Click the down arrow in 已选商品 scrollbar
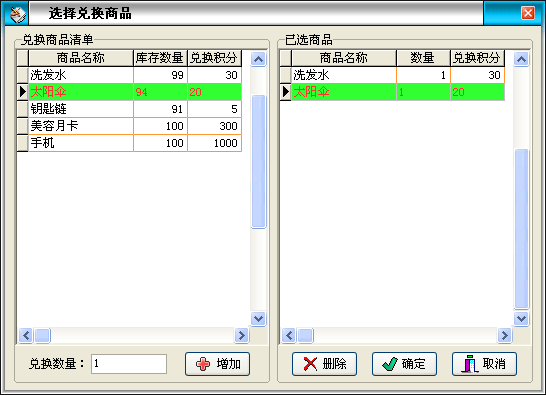Viewport: 546px width, 395px height. pos(521,319)
